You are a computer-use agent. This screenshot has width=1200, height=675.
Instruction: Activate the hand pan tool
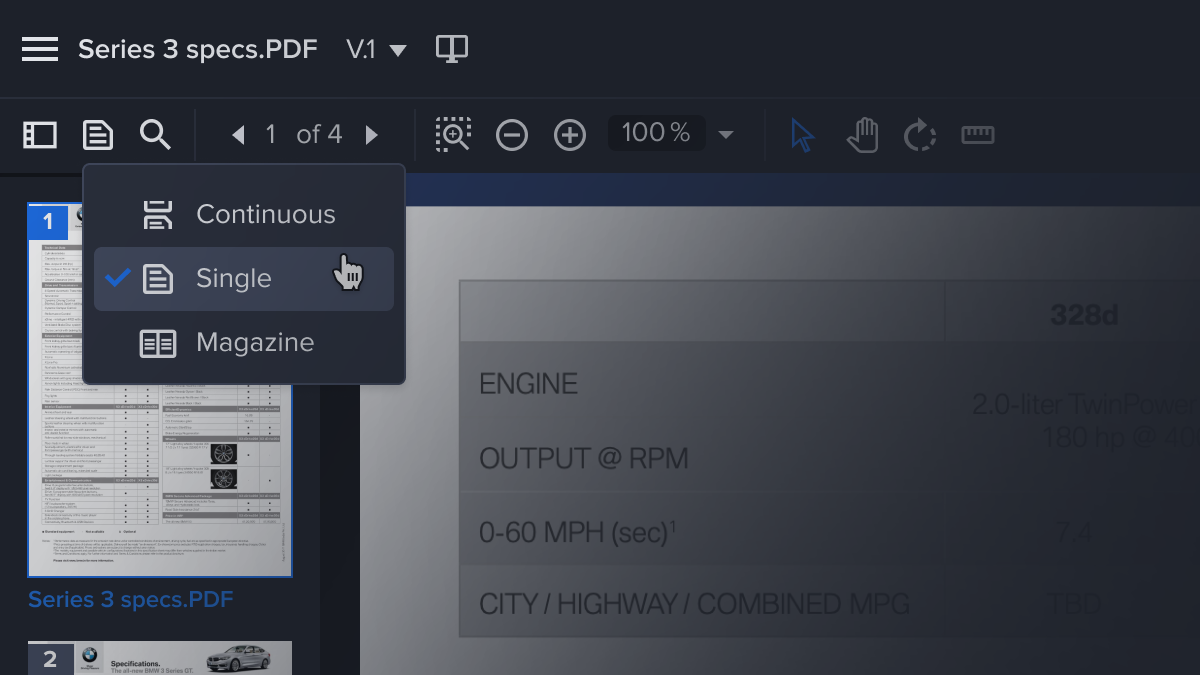click(x=862, y=135)
